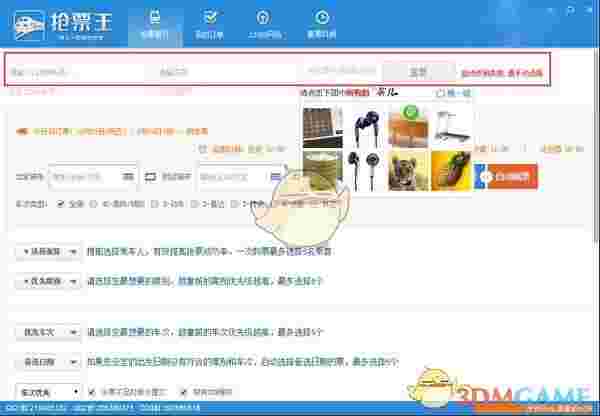
Task: Select the treadmill captcha image
Action: (451, 127)
